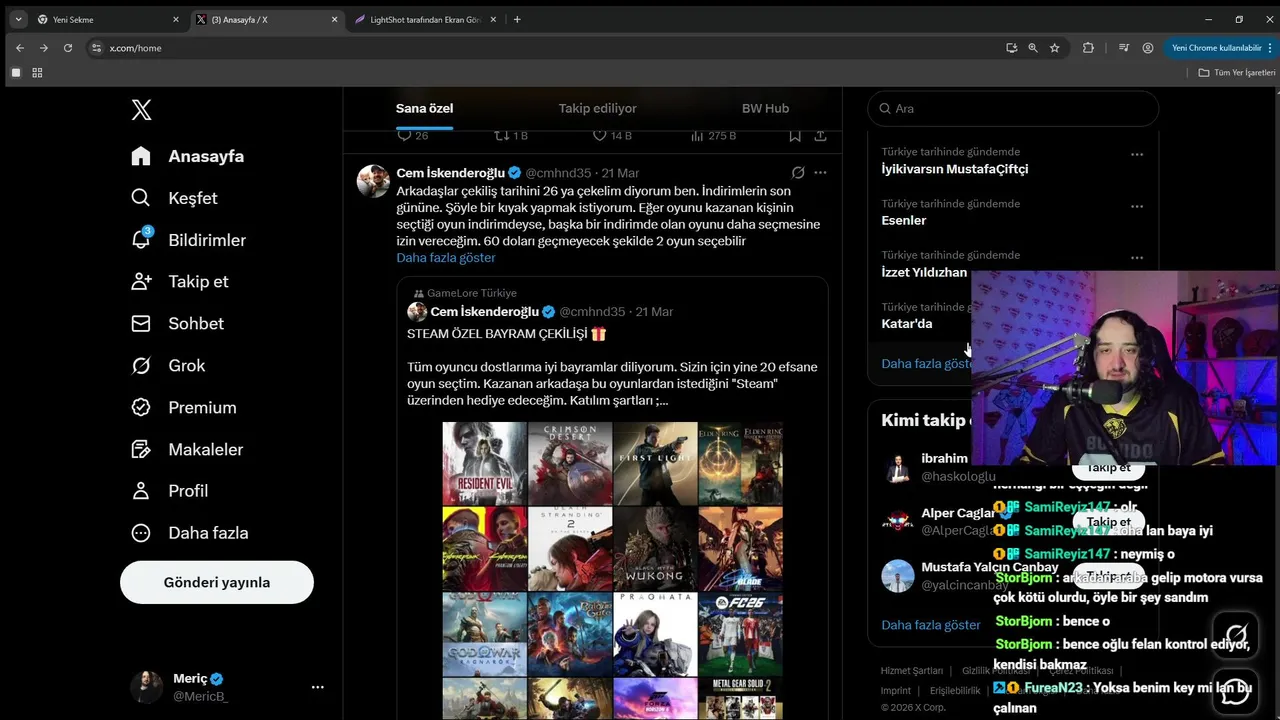Viewport: 1280px width, 720px height.
Task: Open three-dot menu on Cem İskenderoğlu's post
Action: (x=820, y=172)
